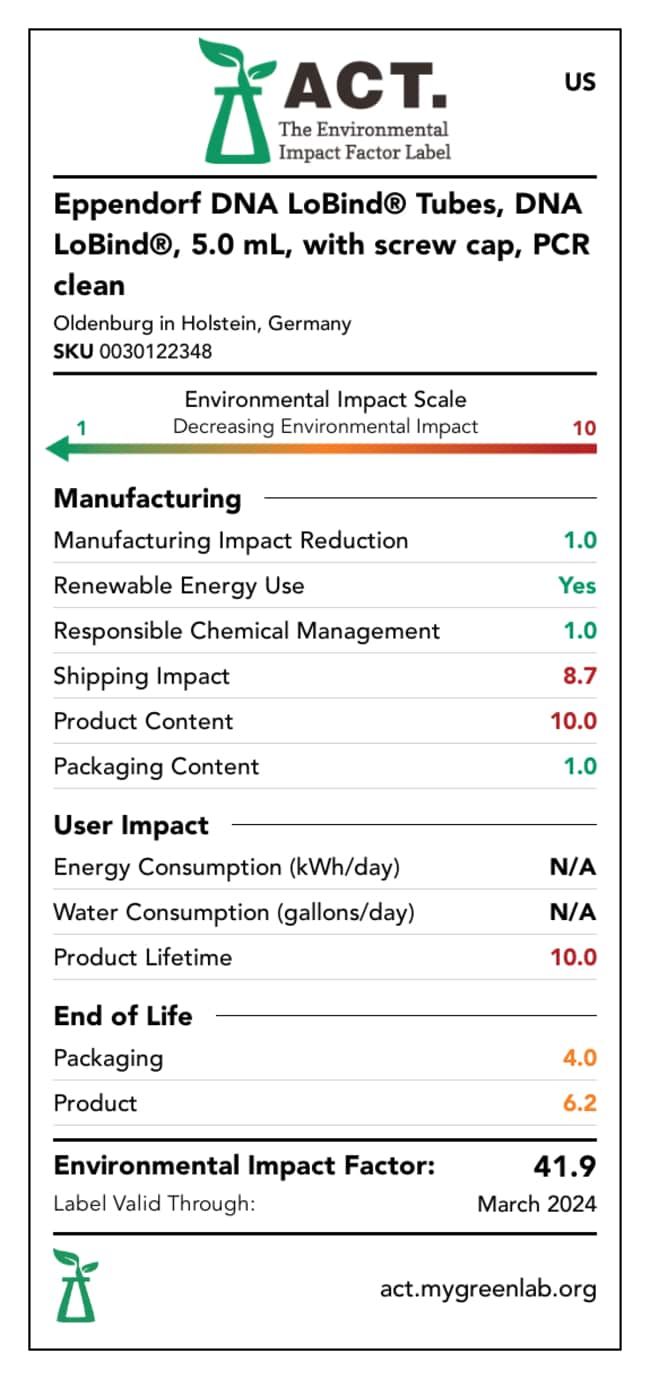Click the Responsible Chemical Management row label
Screen dimensions: 650x1379
pyautogui.click(x=247, y=632)
